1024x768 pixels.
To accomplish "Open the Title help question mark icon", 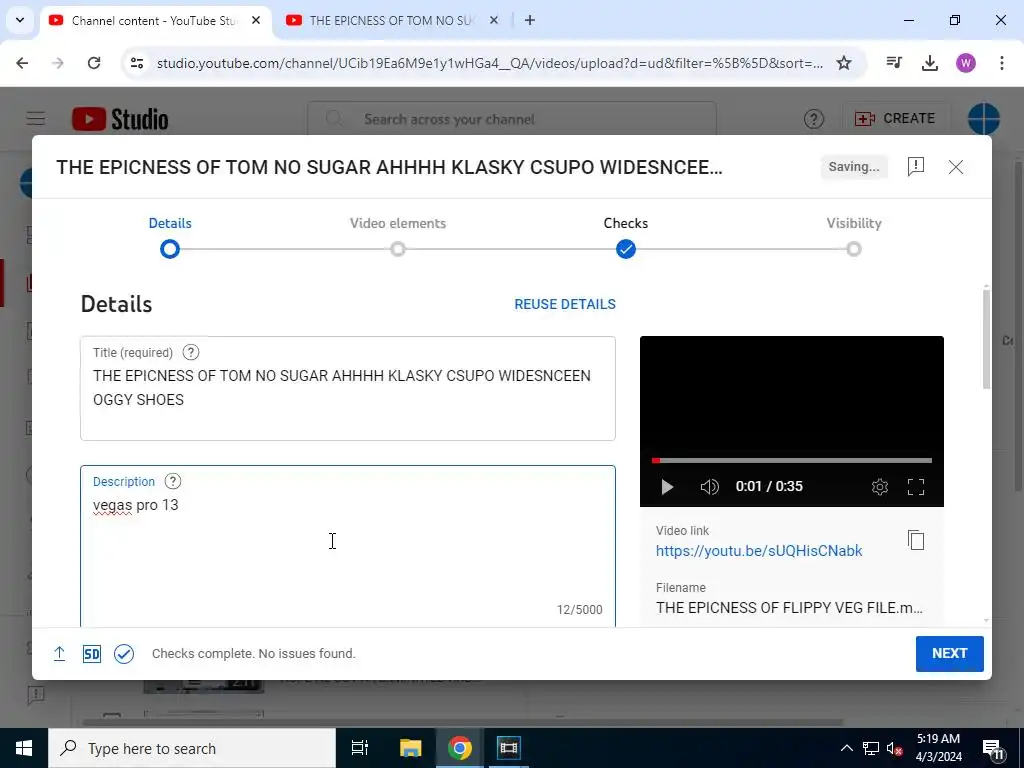I will [191, 353].
